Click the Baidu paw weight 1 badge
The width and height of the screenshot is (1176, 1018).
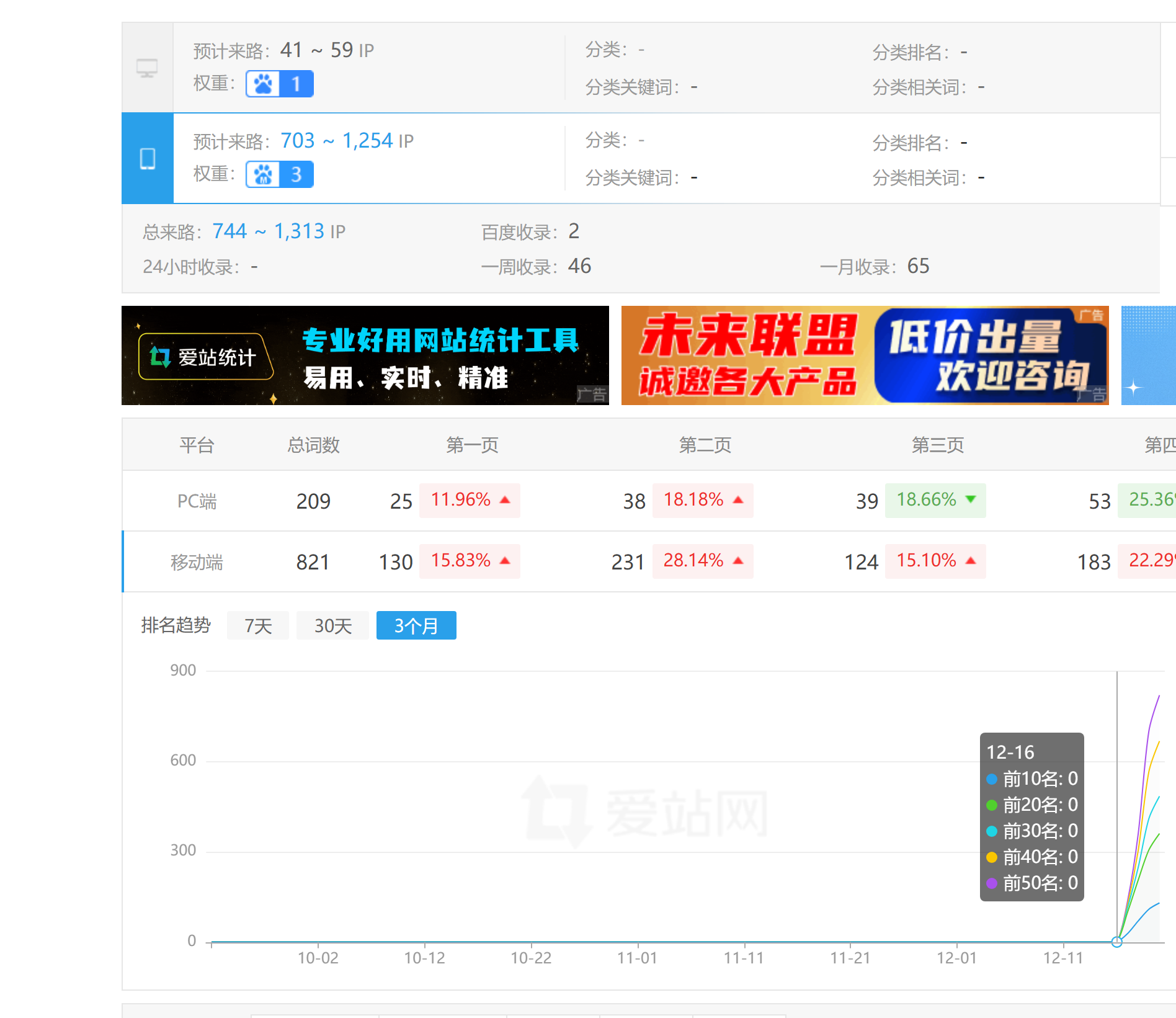[x=280, y=84]
